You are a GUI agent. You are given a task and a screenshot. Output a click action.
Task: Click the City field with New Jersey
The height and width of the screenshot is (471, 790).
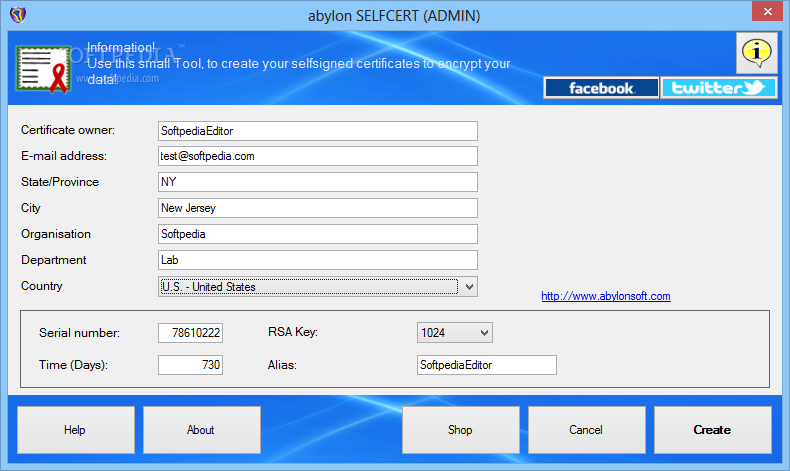point(317,208)
